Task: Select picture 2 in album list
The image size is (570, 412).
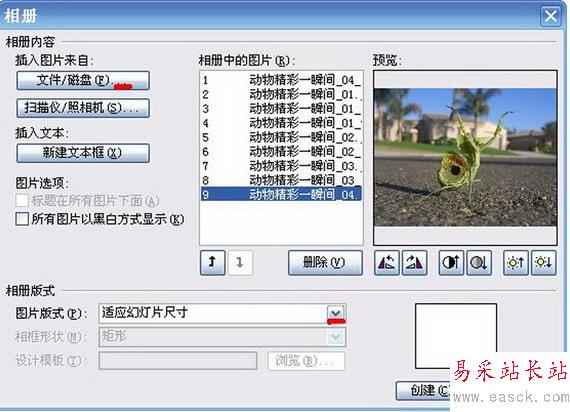Action: pyautogui.click(x=282, y=95)
